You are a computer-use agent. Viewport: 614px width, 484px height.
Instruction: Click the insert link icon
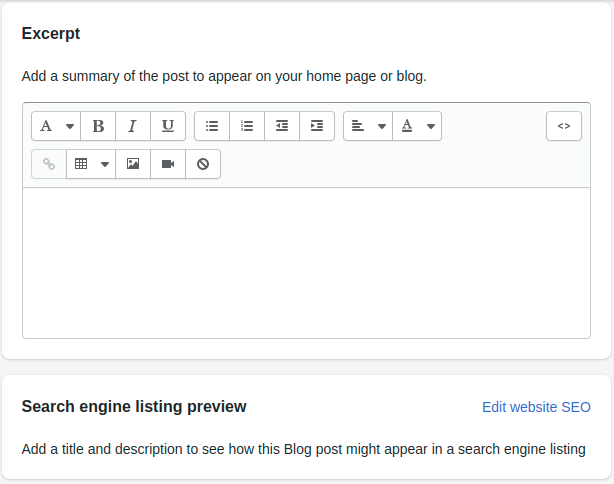[x=49, y=164]
